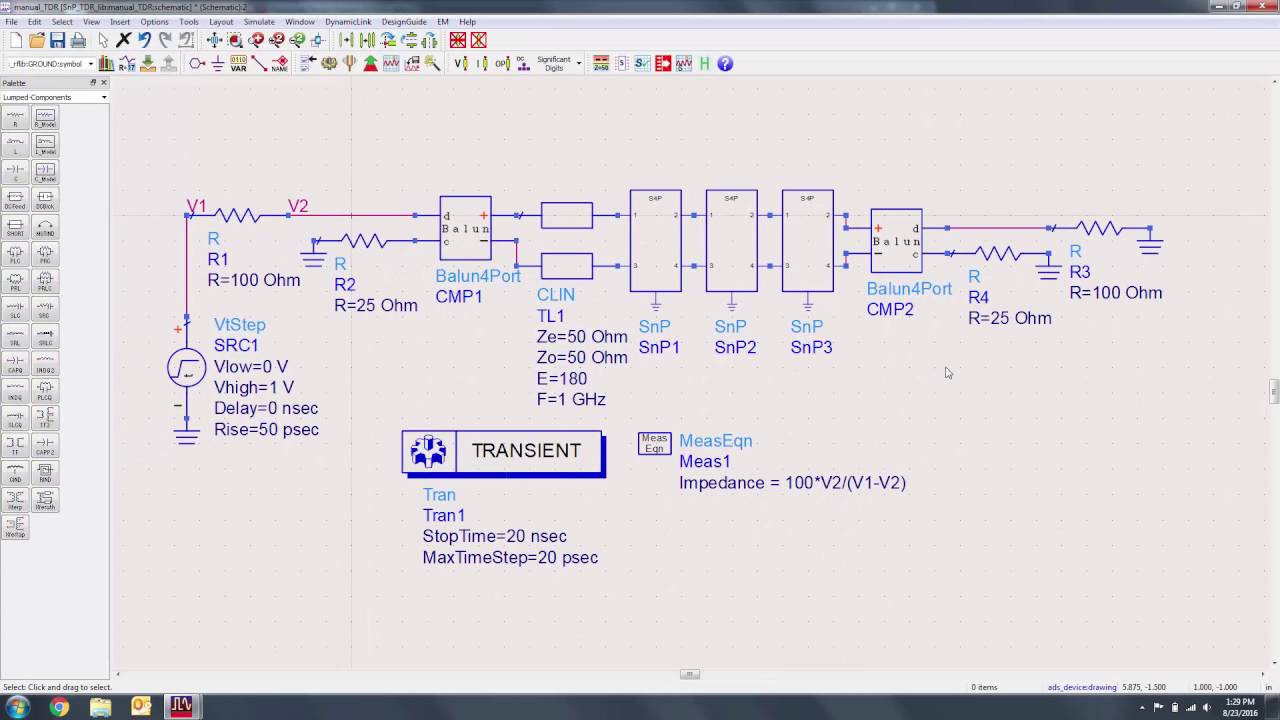Open the rflib:GROUND:symbol component history dropdown

pos(89,64)
